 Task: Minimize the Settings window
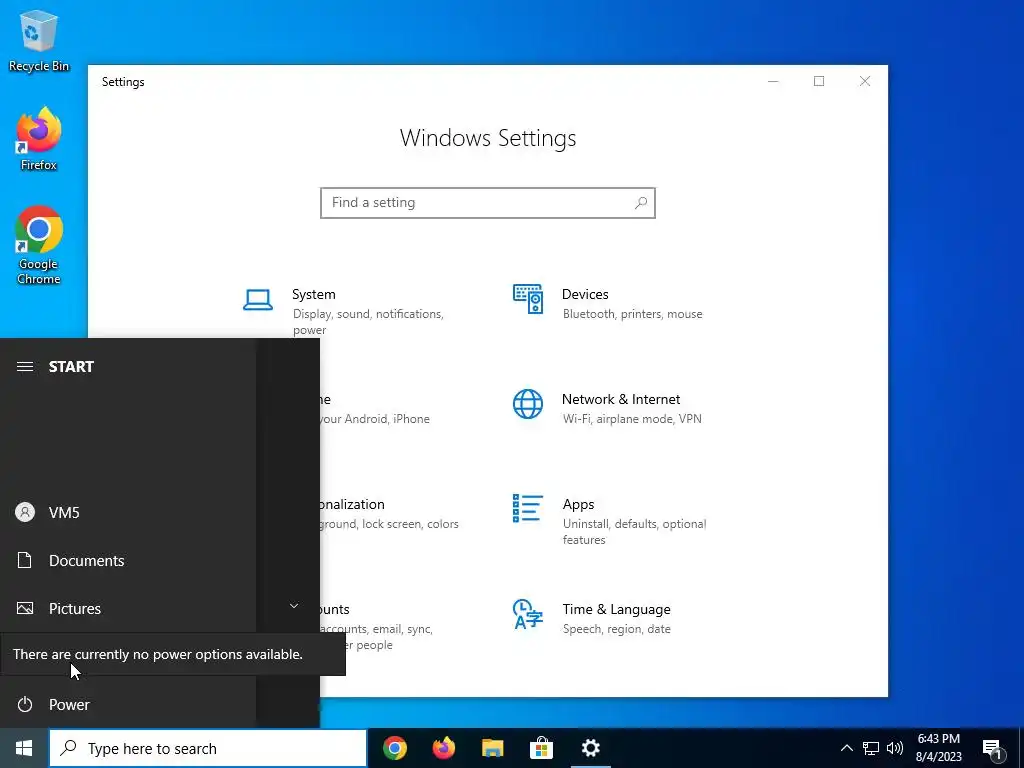(773, 81)
